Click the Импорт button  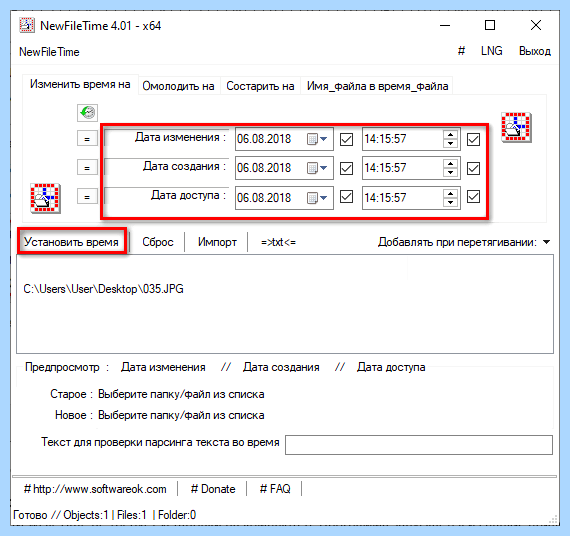217,242
